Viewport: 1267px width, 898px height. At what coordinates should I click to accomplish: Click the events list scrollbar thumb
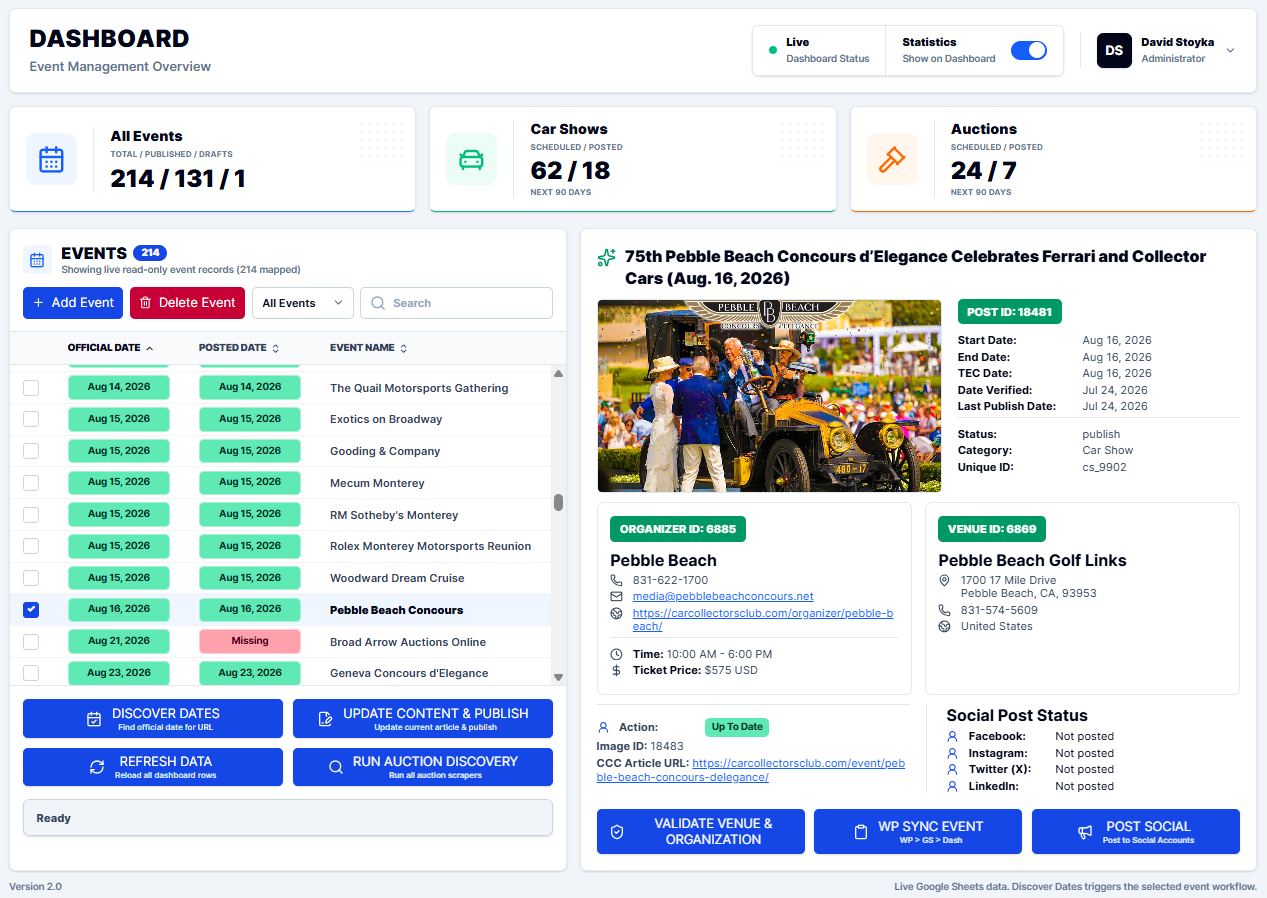tap(559, 502)
